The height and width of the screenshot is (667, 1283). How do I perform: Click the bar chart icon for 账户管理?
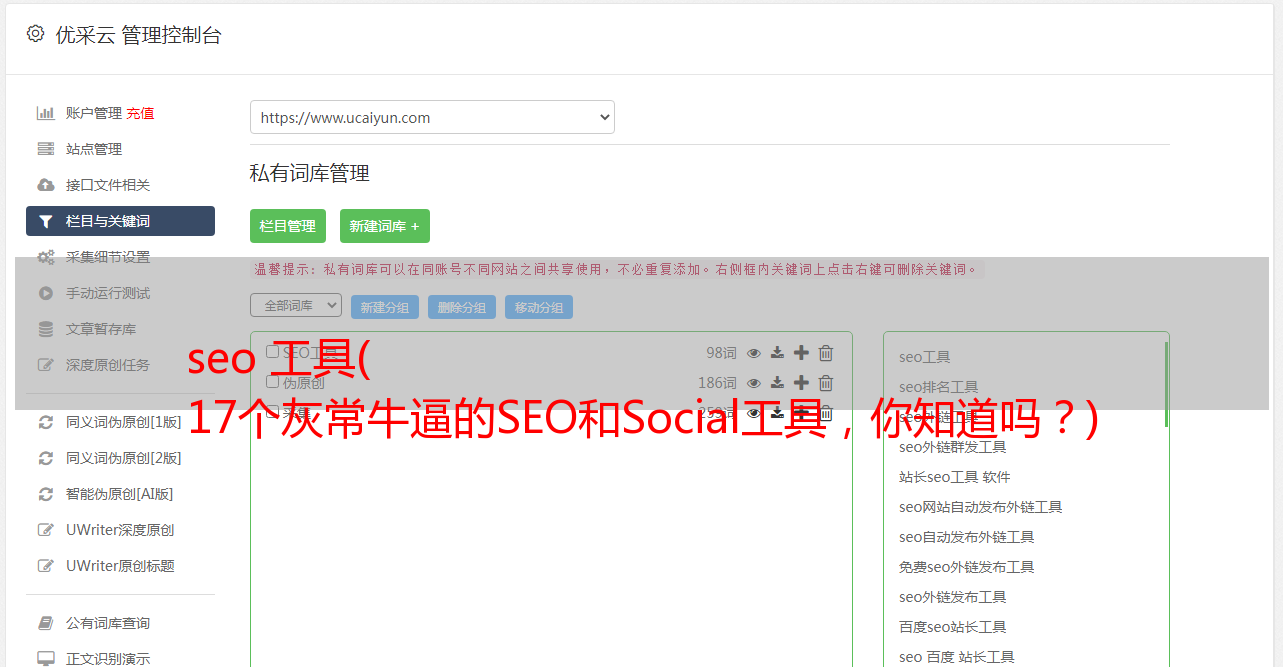[x=45, y=113]
